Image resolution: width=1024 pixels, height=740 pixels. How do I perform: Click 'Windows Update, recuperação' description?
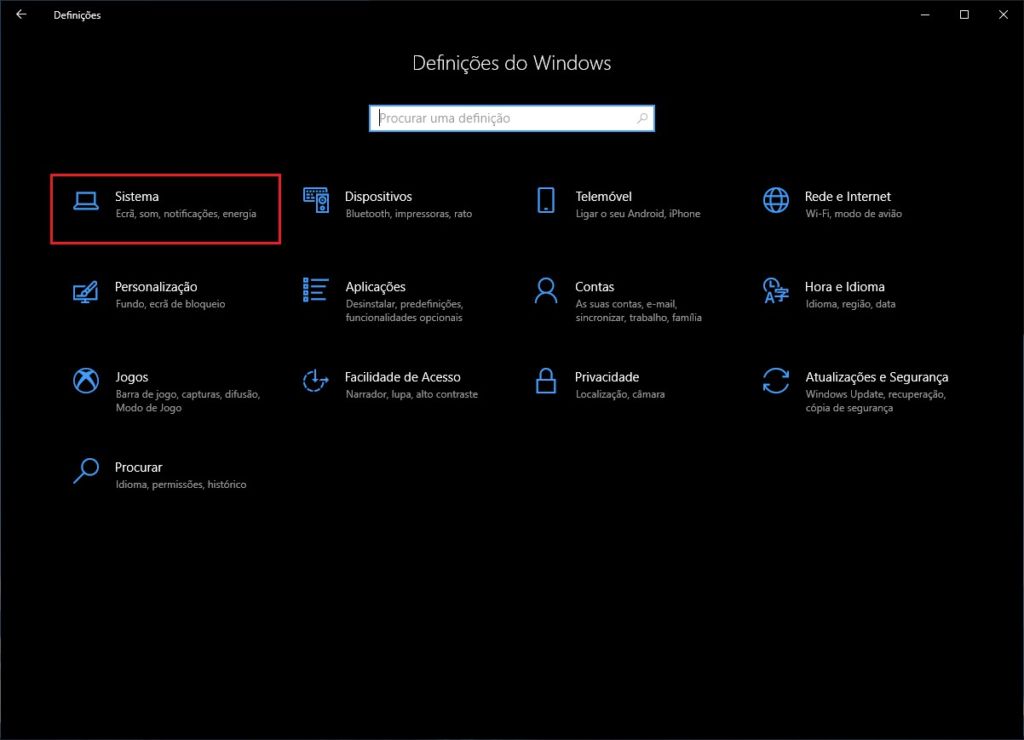click(x=875, y=394)
